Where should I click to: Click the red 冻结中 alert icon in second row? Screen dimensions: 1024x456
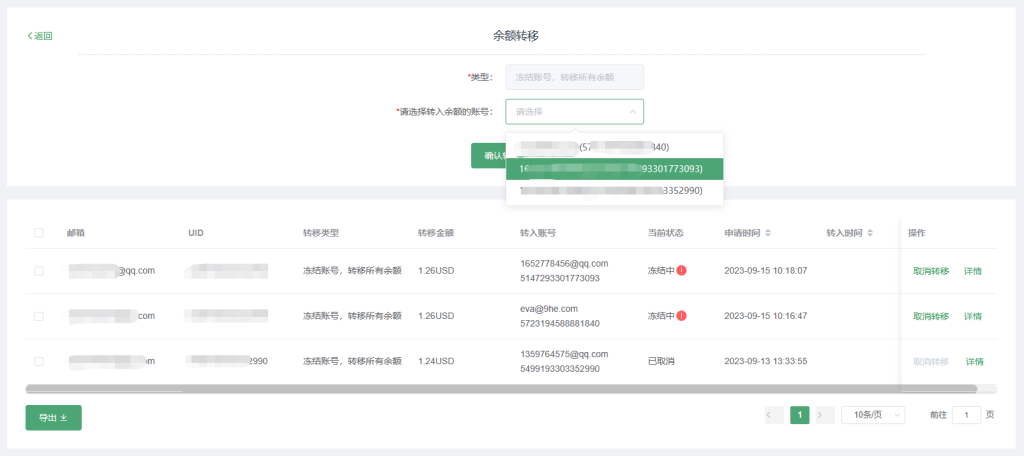tap(681, 316)
